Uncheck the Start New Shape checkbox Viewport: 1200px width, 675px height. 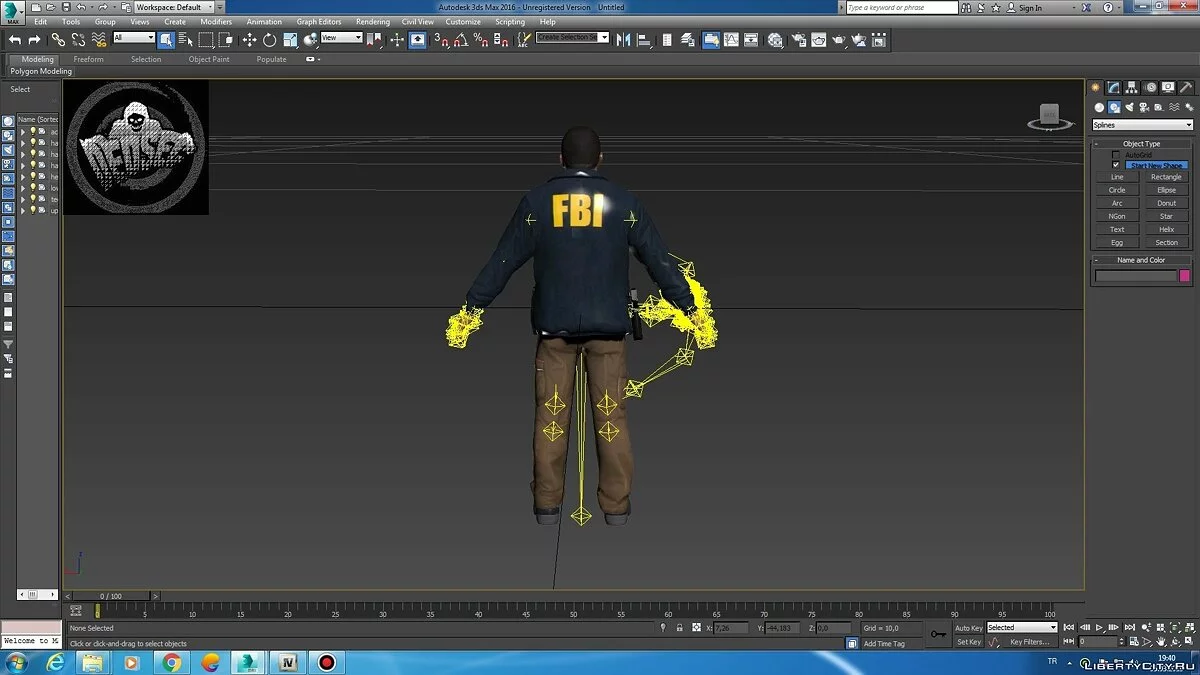(x=1116, y=165)
